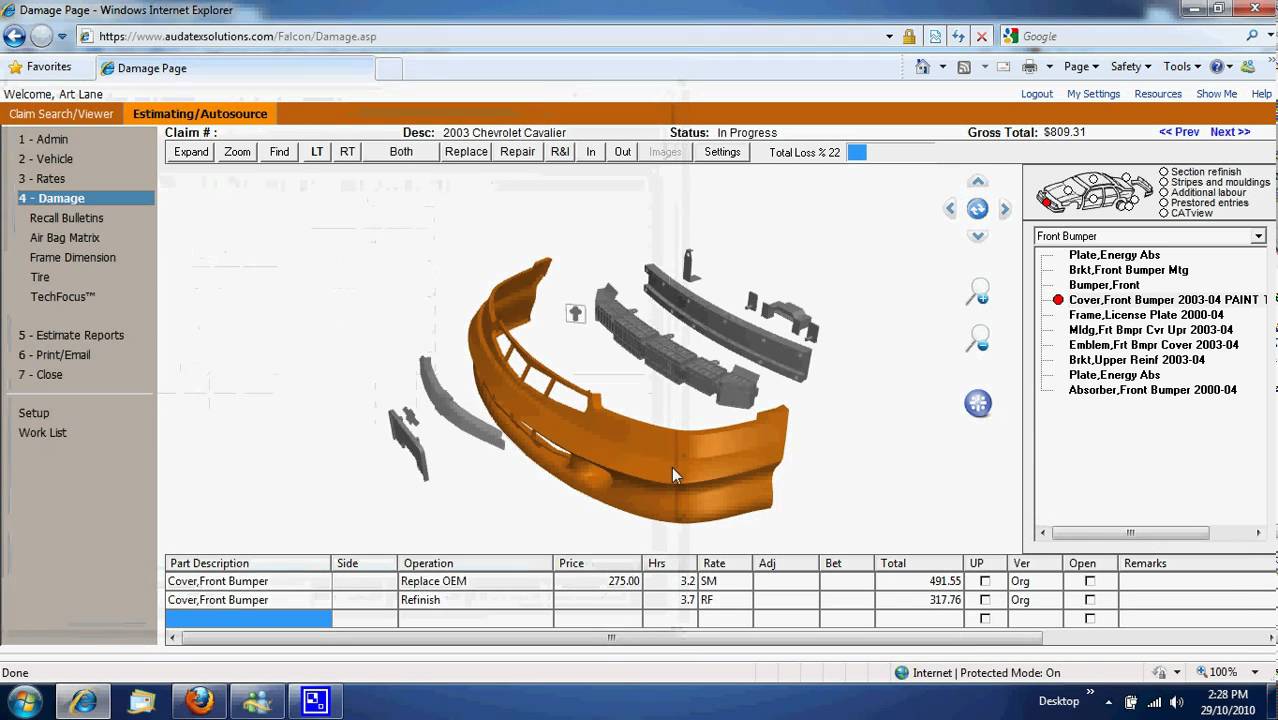
Task: Check Open box for Replace OEM row
Action: pyautogui.click(x=1090, y=581)
